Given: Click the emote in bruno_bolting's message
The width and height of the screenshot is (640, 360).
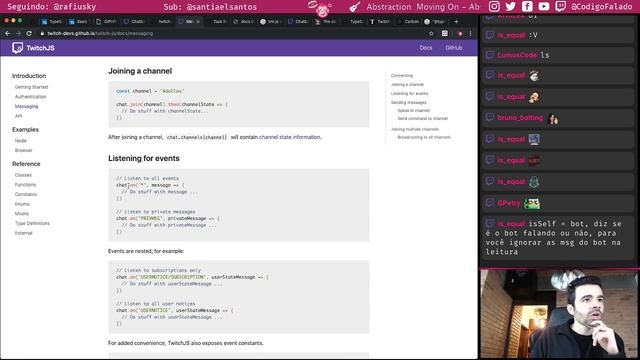Looking at the screenshot, I should point(553,119).
